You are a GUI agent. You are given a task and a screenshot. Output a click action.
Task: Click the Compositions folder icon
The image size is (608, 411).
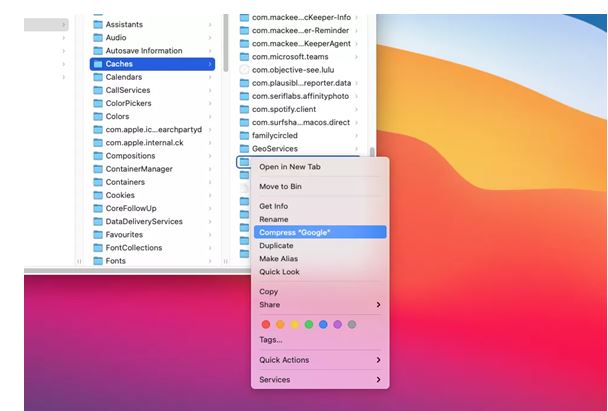(98, 156)
